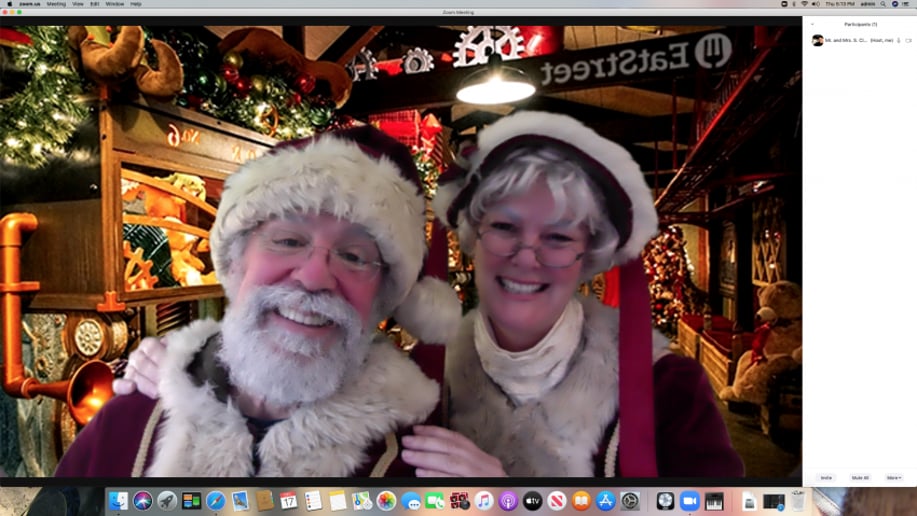Open Photo Booth from the Dock

pyautogui.click(x=459, y=501)
